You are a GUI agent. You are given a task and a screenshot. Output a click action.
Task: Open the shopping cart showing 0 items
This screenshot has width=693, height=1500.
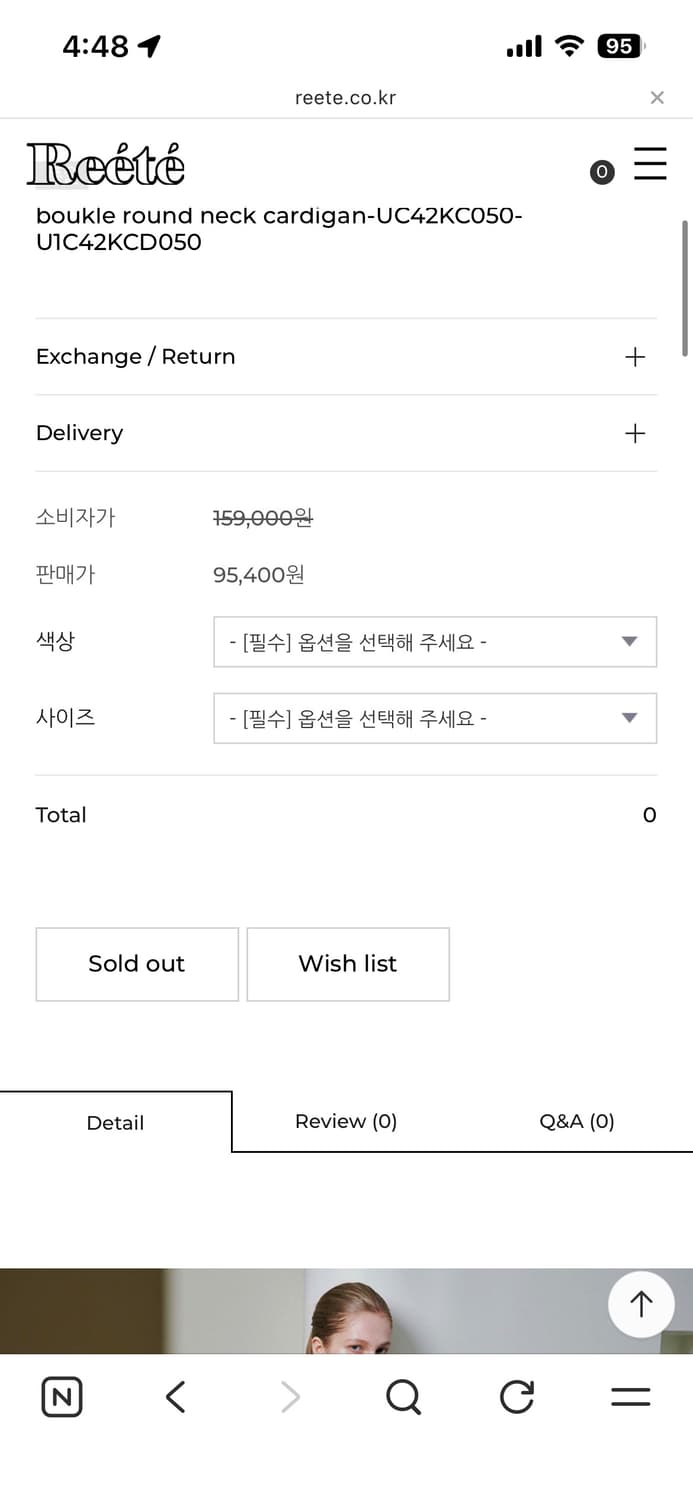tap(602, 172)
